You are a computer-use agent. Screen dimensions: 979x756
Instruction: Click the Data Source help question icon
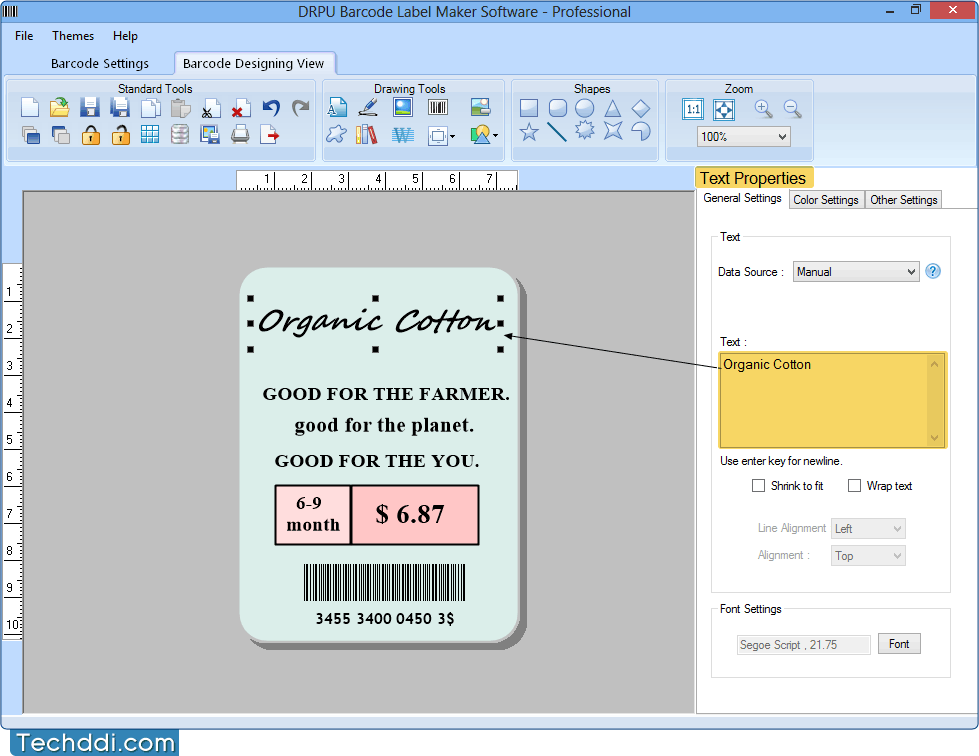click(x=933, y=271)
